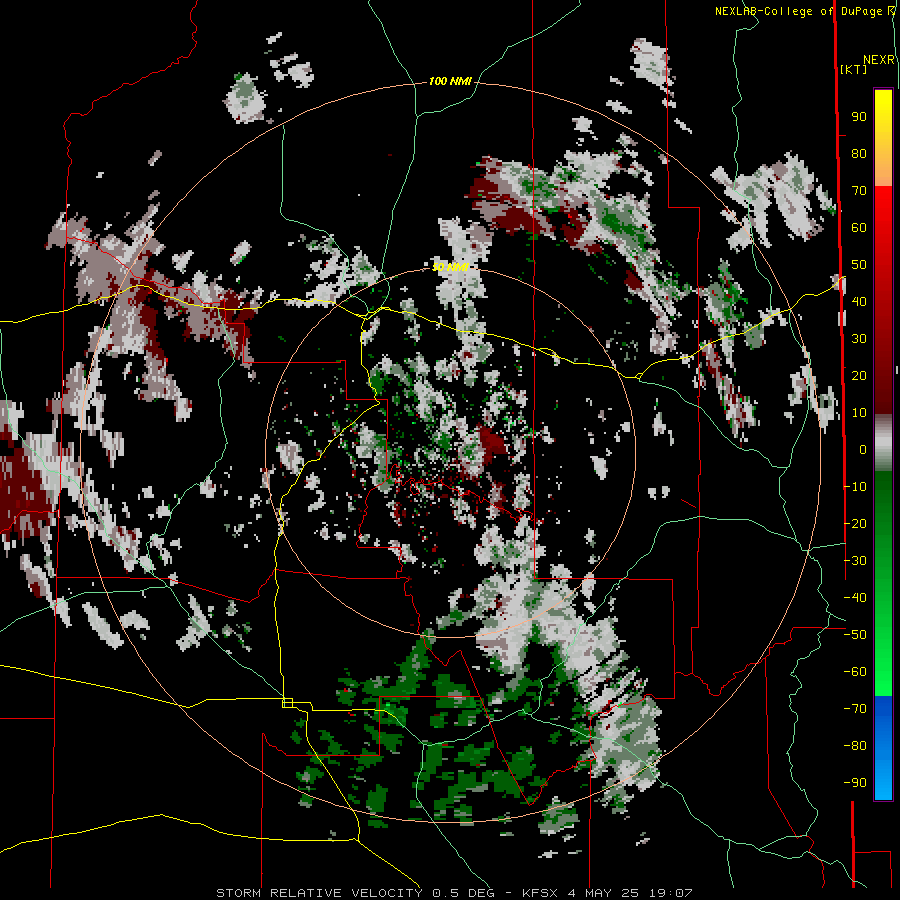Click the 80 value on the velocity scale
The width and height of the screenshot is (900, 900).
pos(859,153)
